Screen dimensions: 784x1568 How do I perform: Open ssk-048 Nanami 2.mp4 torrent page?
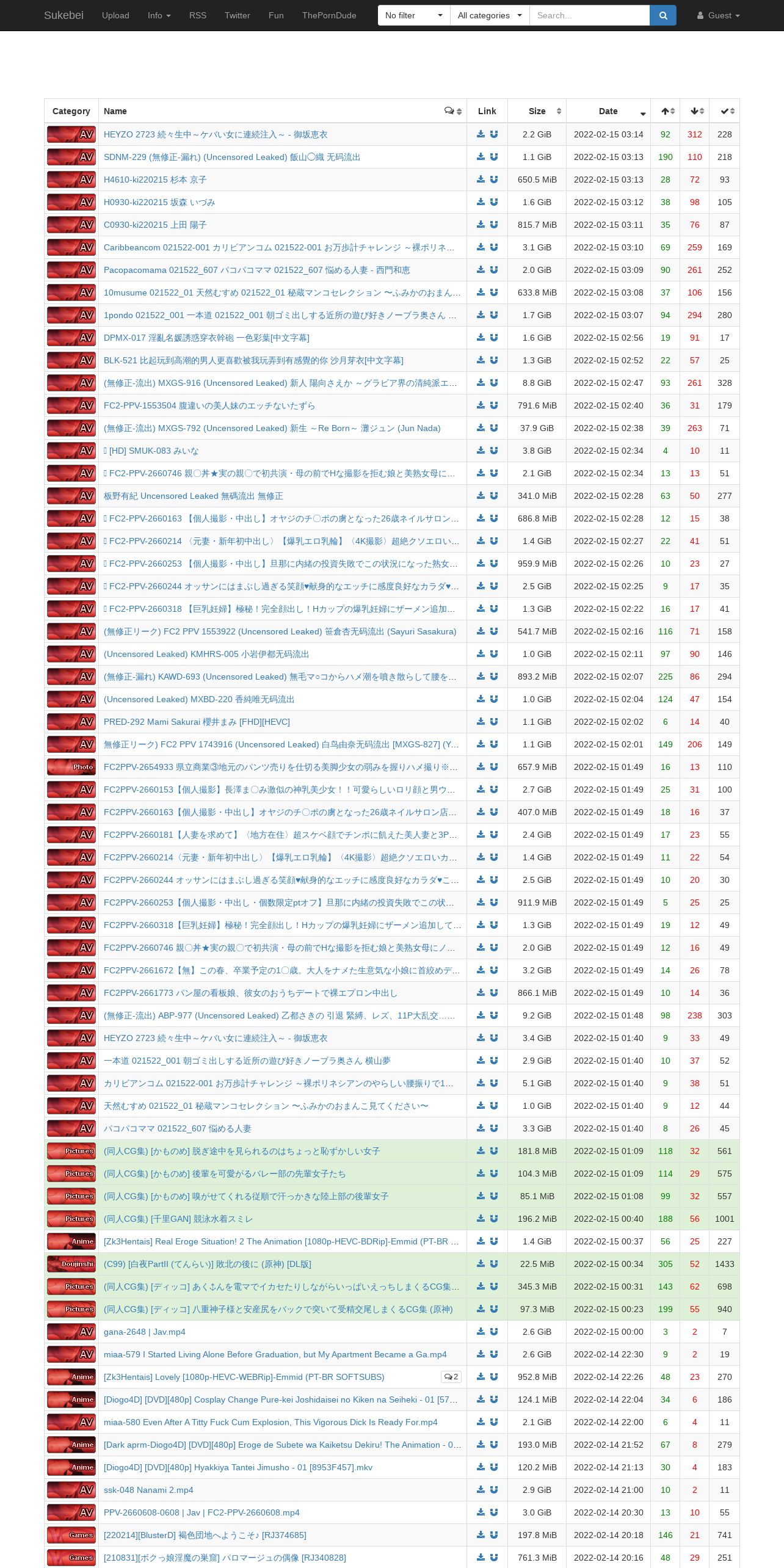pyautogui.click(x=148, y=1490)
